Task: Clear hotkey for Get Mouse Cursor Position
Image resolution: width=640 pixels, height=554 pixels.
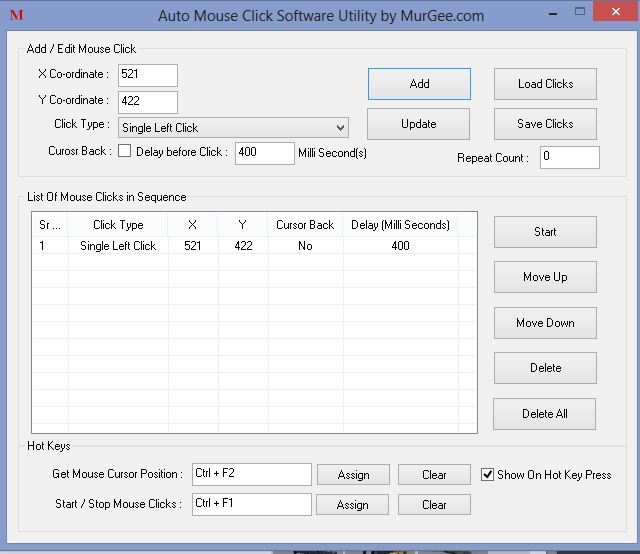Action: [x=434, y=474]
